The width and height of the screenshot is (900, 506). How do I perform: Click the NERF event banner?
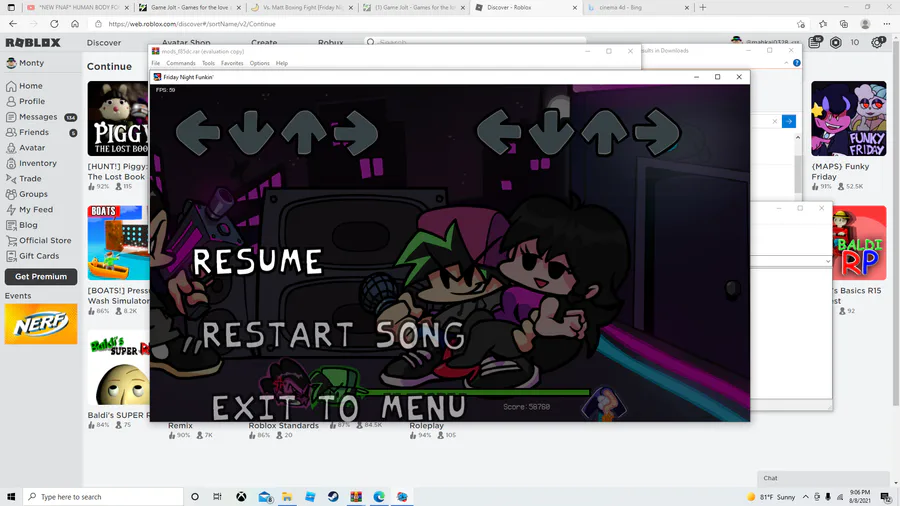pos(41,324)
